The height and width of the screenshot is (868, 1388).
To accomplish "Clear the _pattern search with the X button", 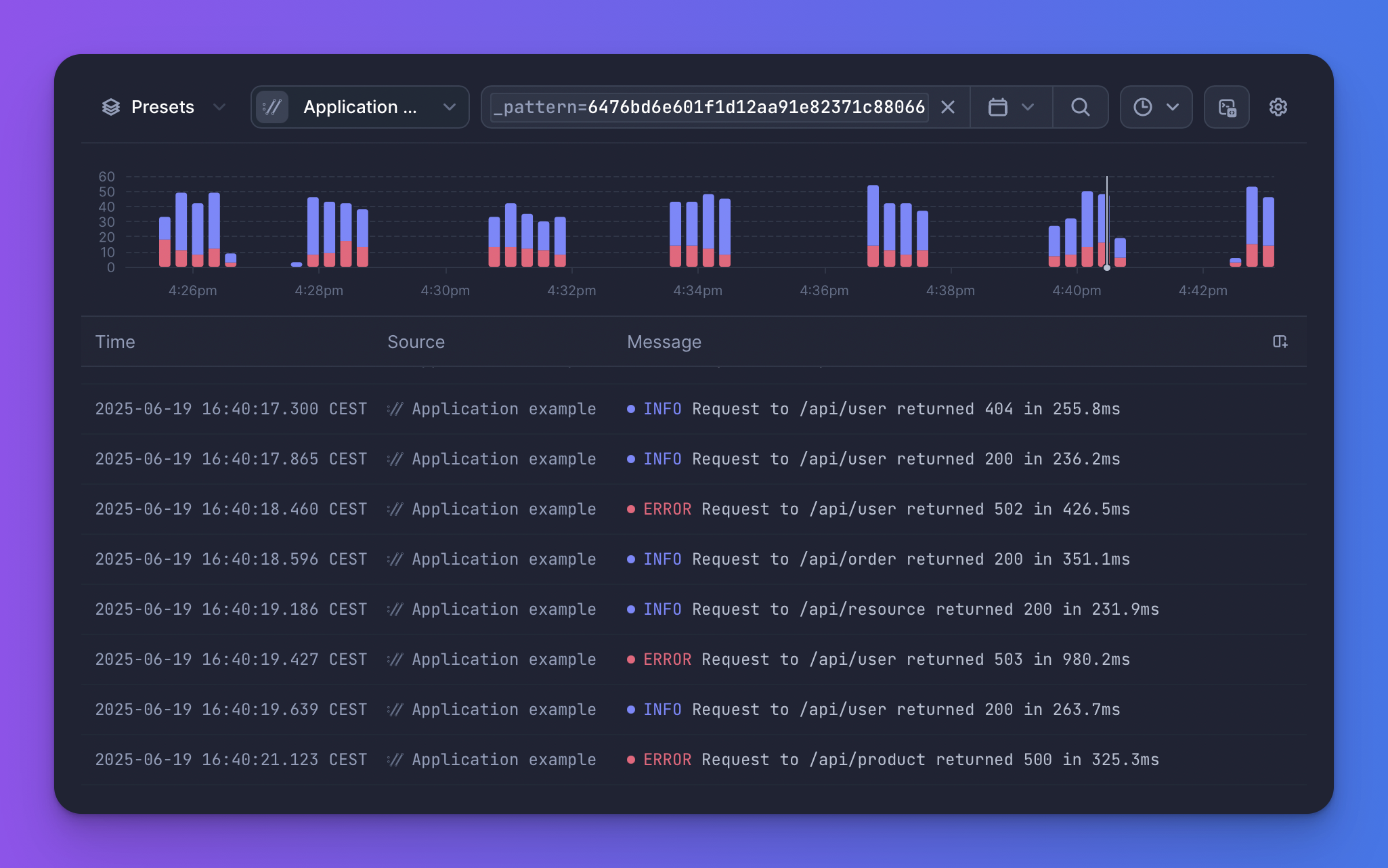I will pos(947,107).
